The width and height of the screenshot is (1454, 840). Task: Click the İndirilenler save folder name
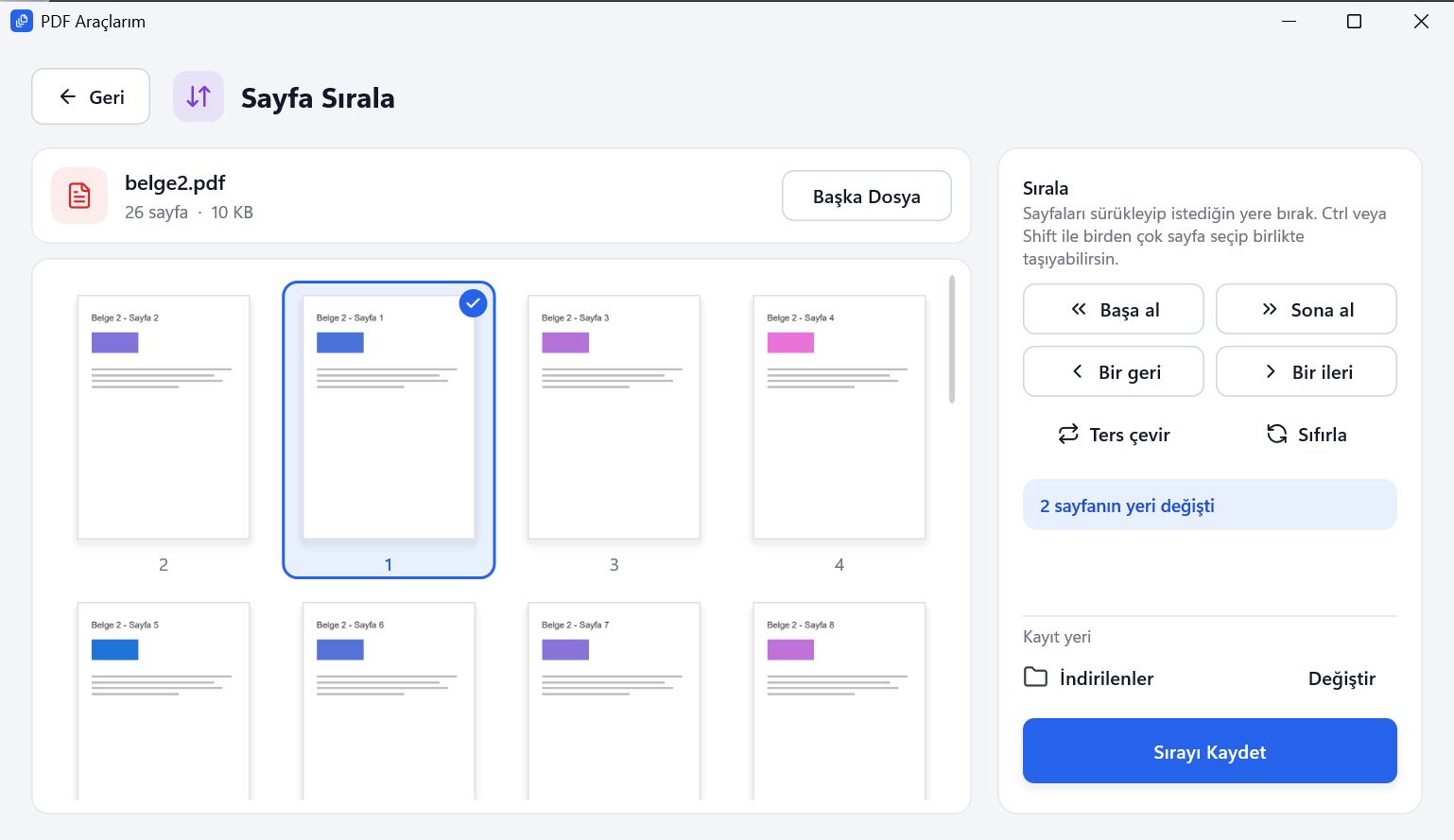(1106, 678)
